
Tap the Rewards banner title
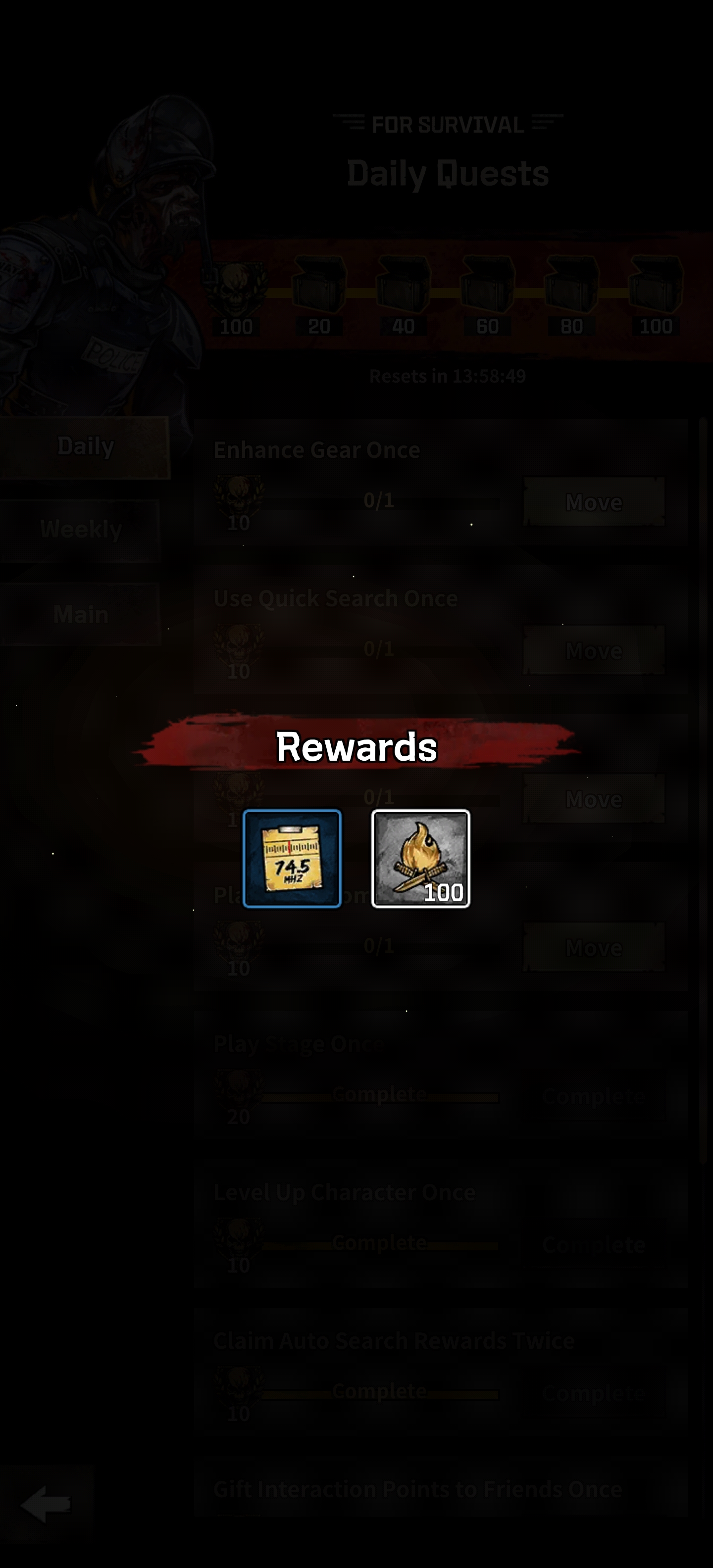point(356,746)
